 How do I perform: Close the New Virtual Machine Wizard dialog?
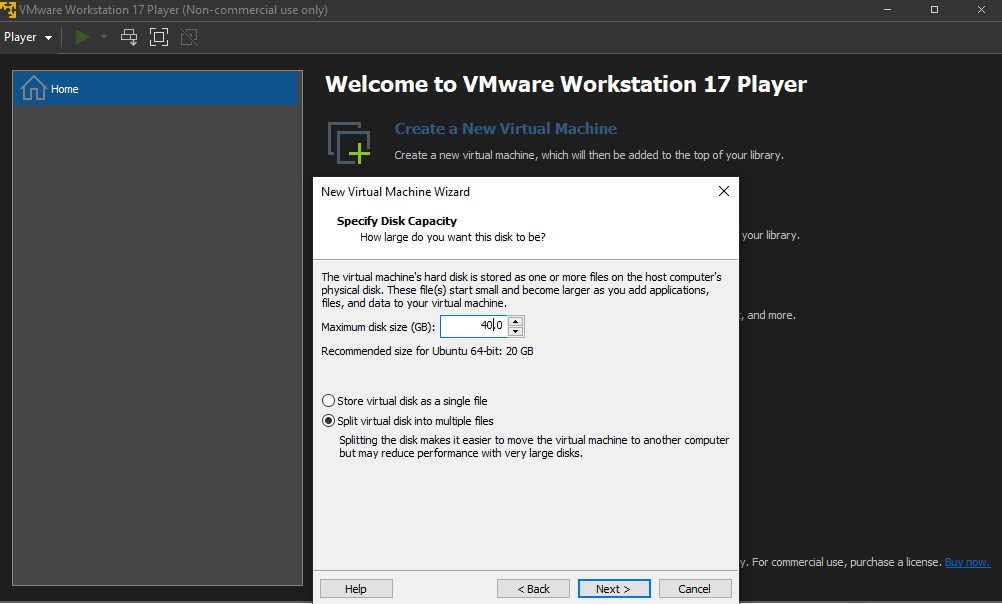pos(723,191)
